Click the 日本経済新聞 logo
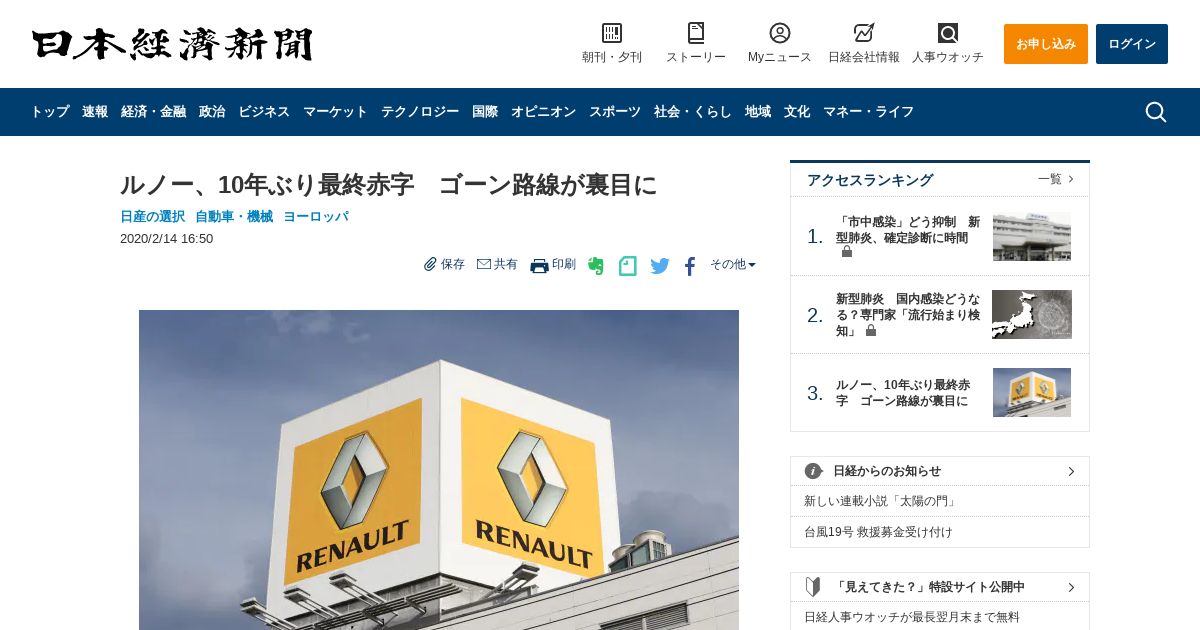The height and width of the screenshot is (630, 1200). (172, 44)
